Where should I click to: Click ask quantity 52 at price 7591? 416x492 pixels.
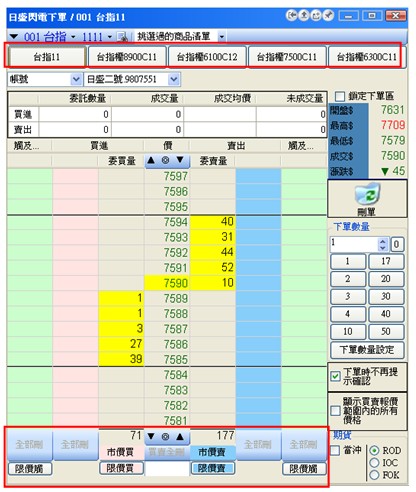(213, 267)
